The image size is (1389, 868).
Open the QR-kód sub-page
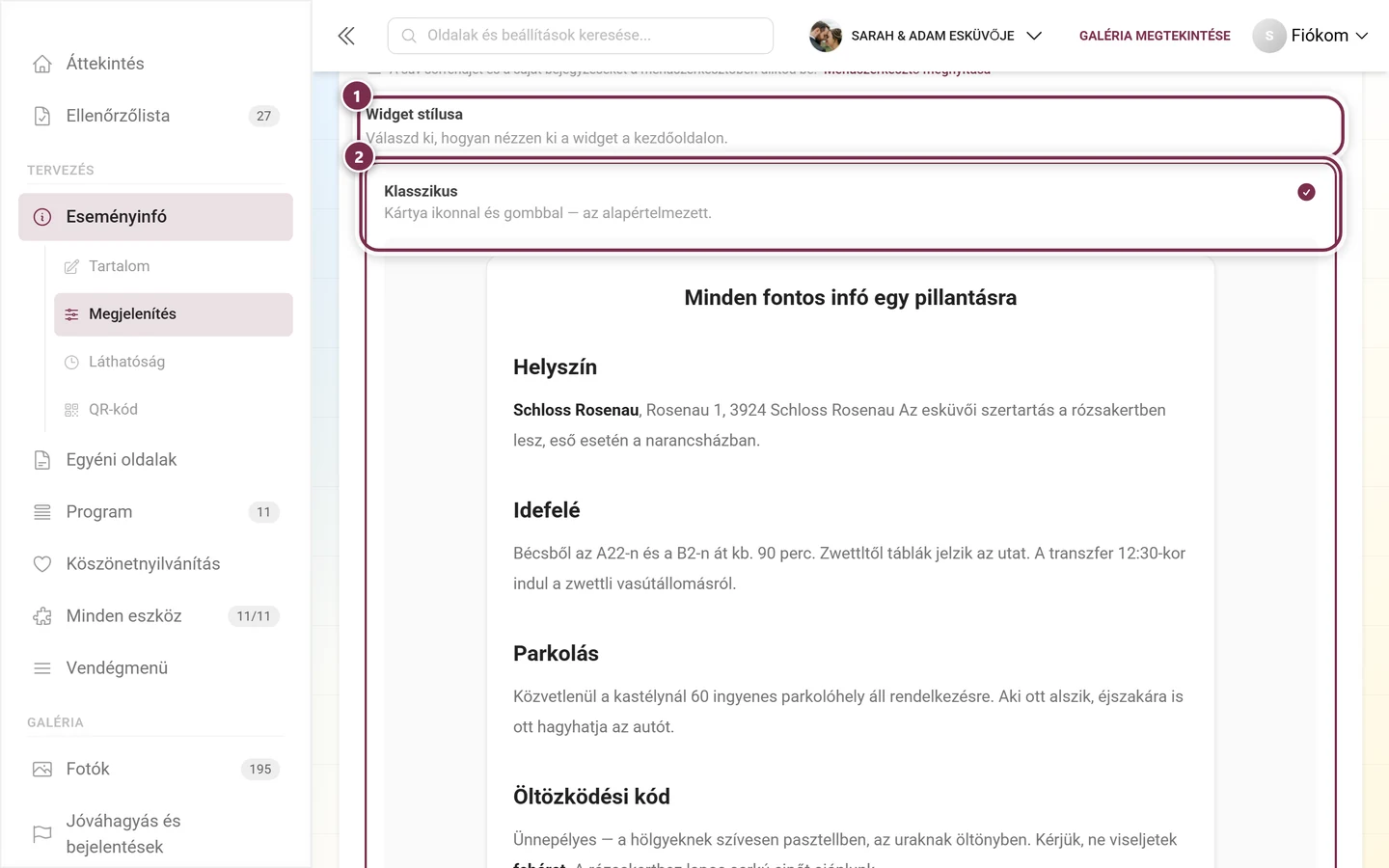coord(174,410)
